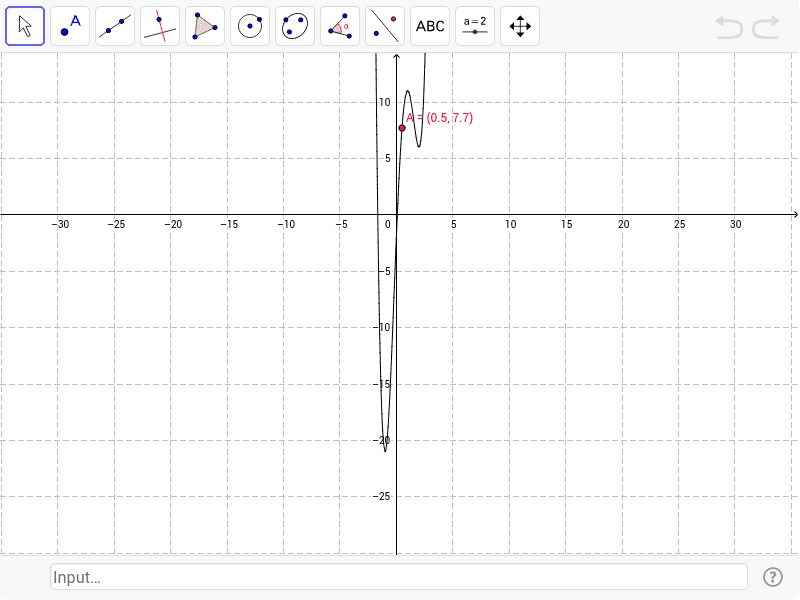800x600 pixels.
Task: Choose the ABC text tool
Action: [430, 26]
